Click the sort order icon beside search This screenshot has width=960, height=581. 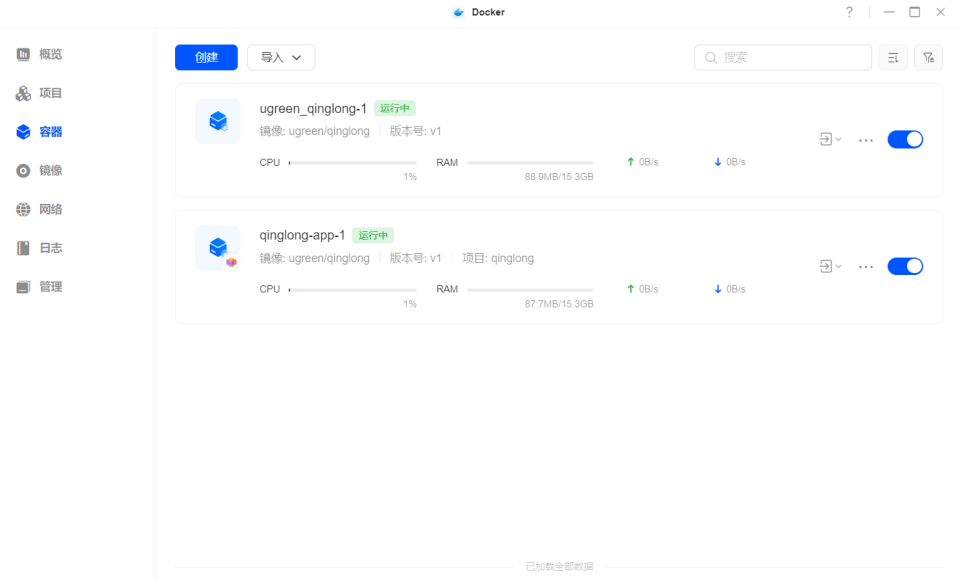(893, 58)
